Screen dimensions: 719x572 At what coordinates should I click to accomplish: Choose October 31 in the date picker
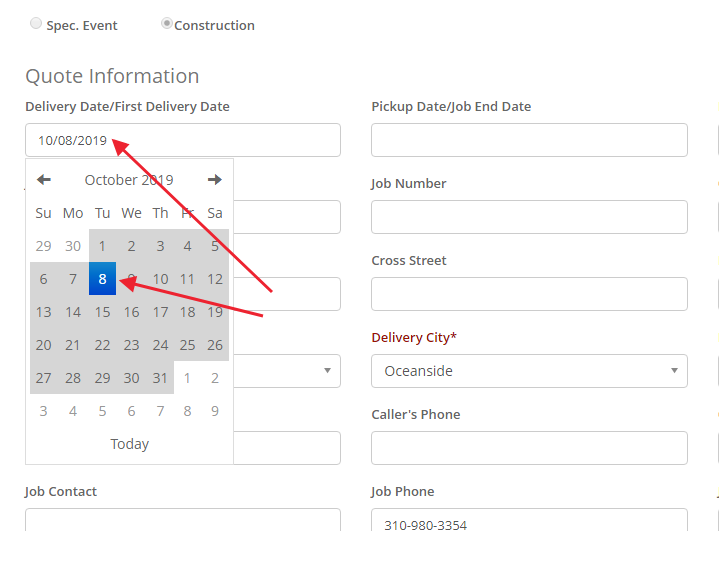point(160,378)
